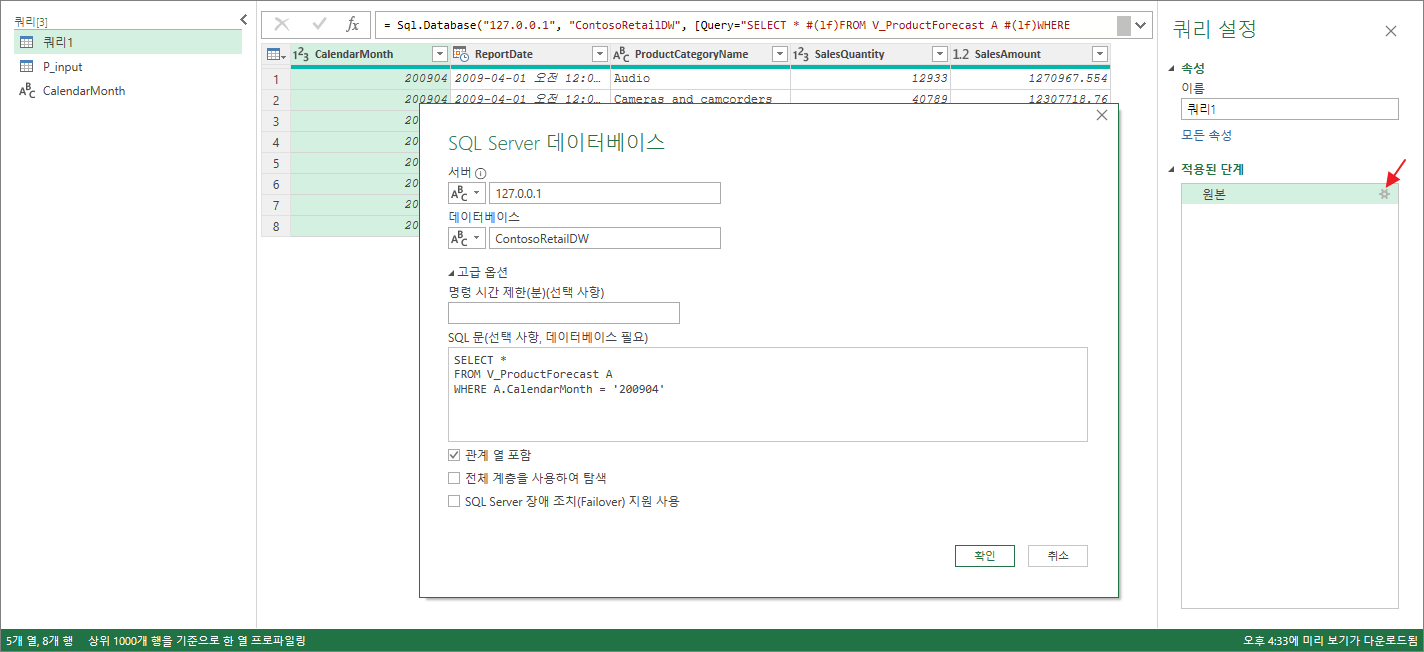This screenshot has height=652, width=1424.
Task: Select row number 8 in the grid
Action: pyautogui.click(x=276, y=226)
